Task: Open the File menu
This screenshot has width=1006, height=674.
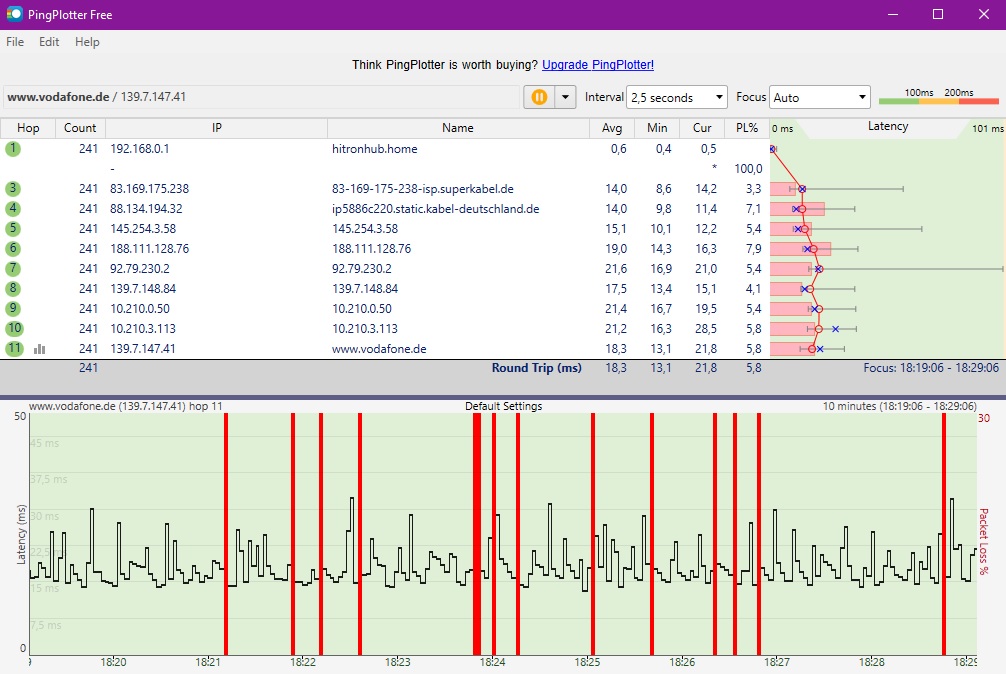Action: [x=15, y=42]
